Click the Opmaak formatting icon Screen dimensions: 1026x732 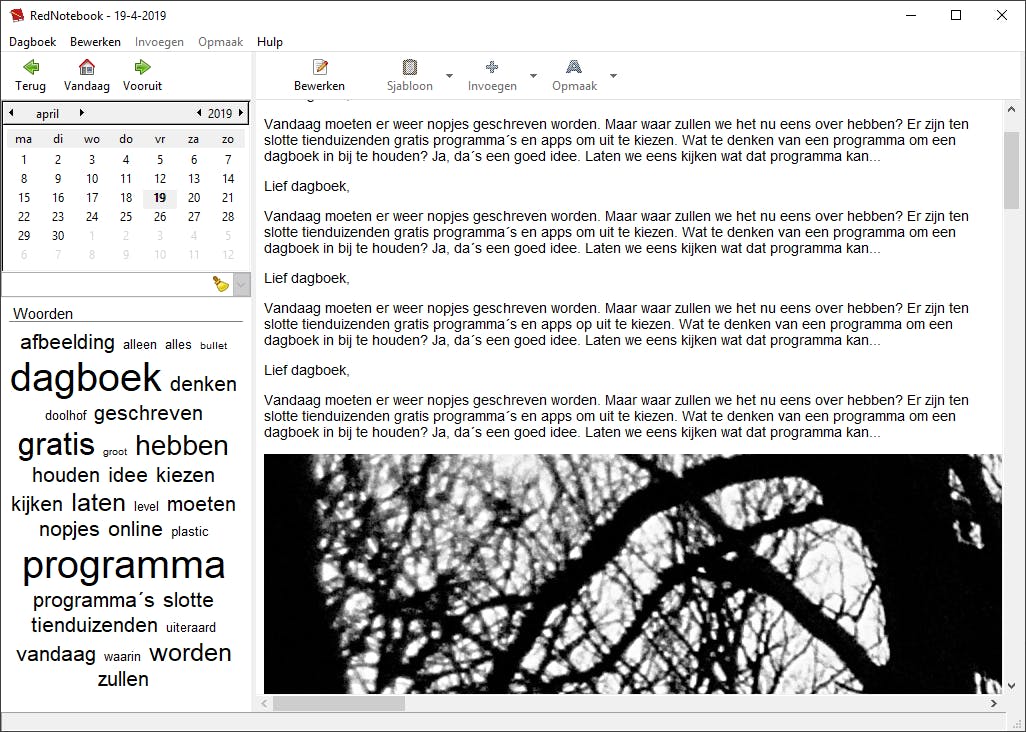pos(574,68)
